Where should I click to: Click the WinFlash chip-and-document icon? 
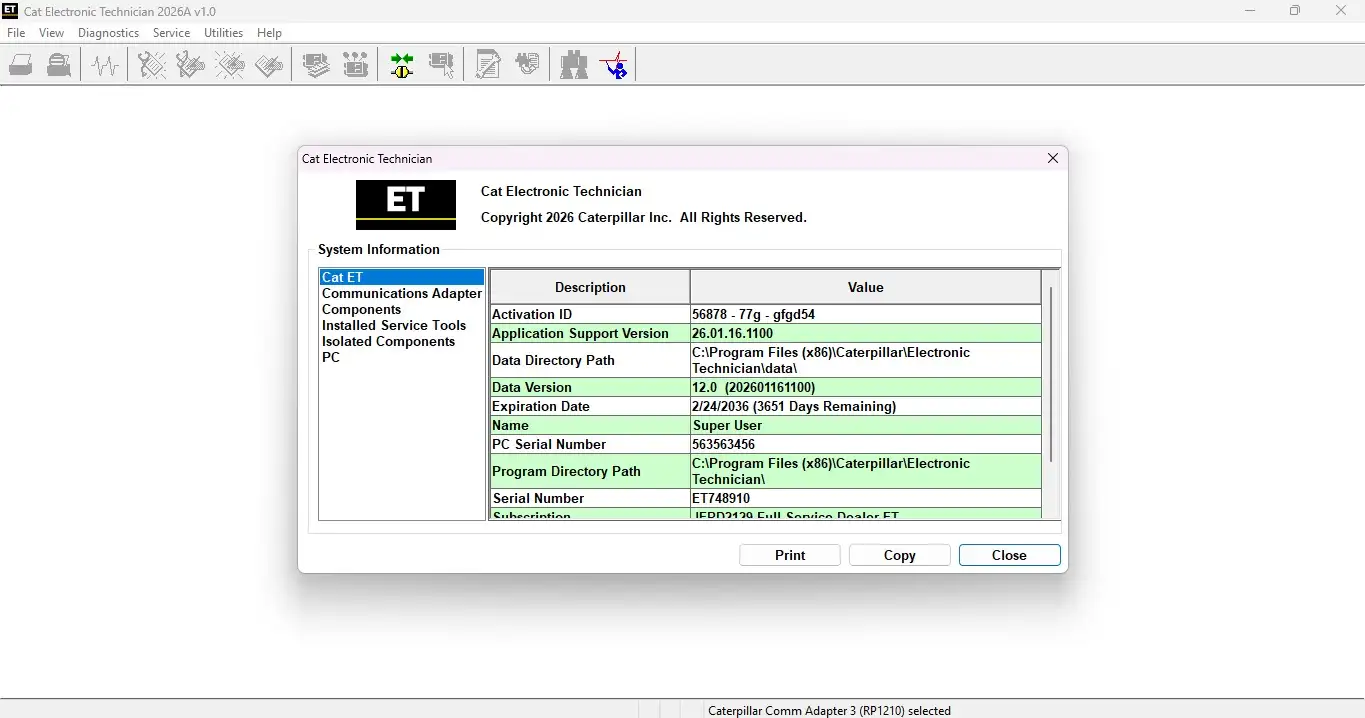click(527, 65)
